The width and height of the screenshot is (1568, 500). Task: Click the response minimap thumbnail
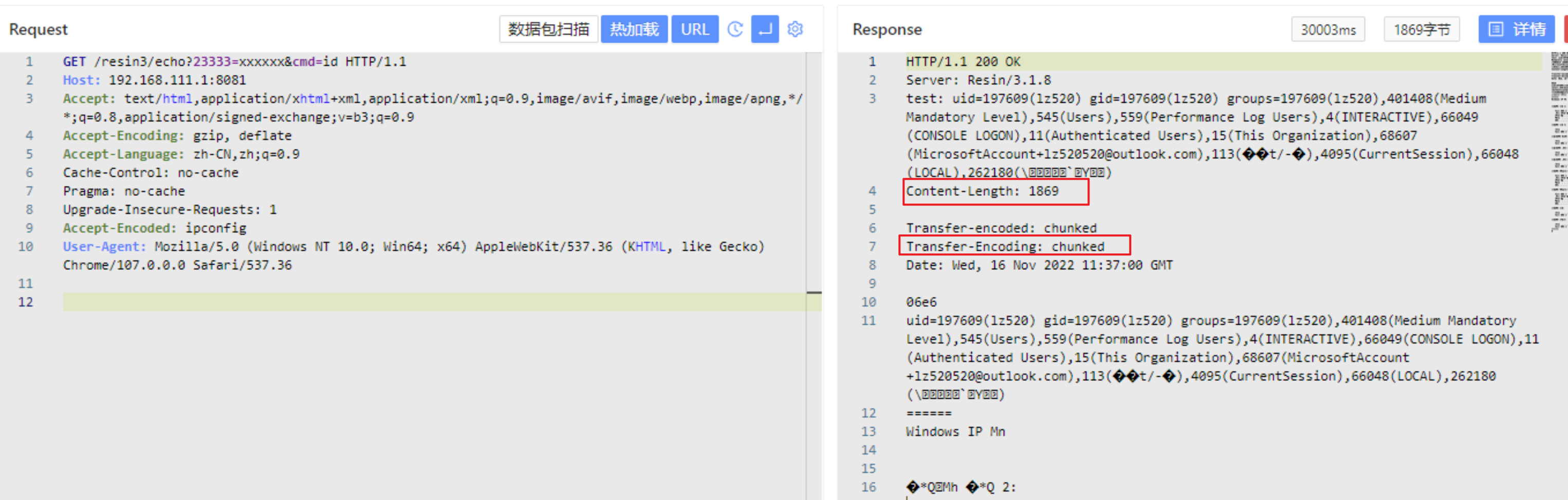tap(1559, 141)
